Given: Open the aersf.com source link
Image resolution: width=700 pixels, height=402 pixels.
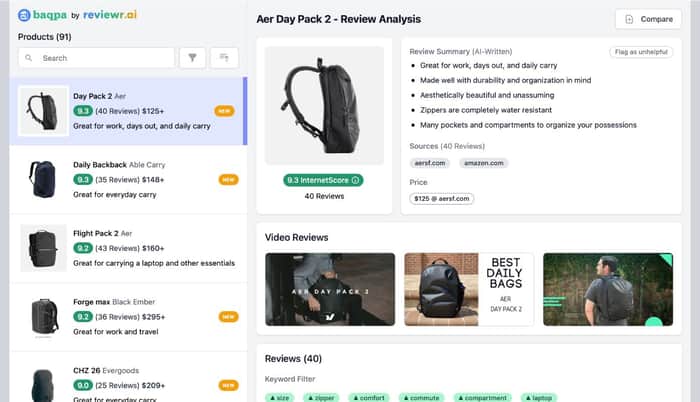Looking at the screenshot, I should (429, 163).
